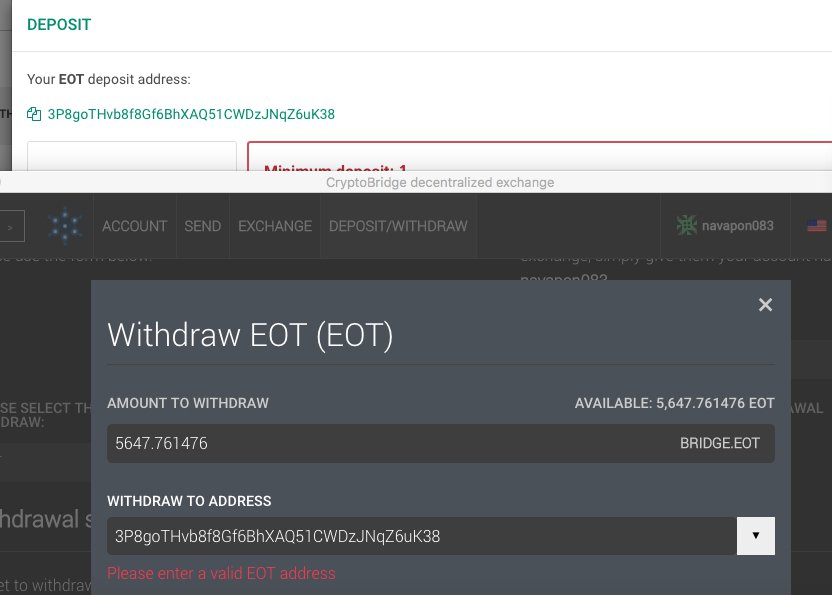Click the DEPOSIT heading text

click(x=59, y=24)
